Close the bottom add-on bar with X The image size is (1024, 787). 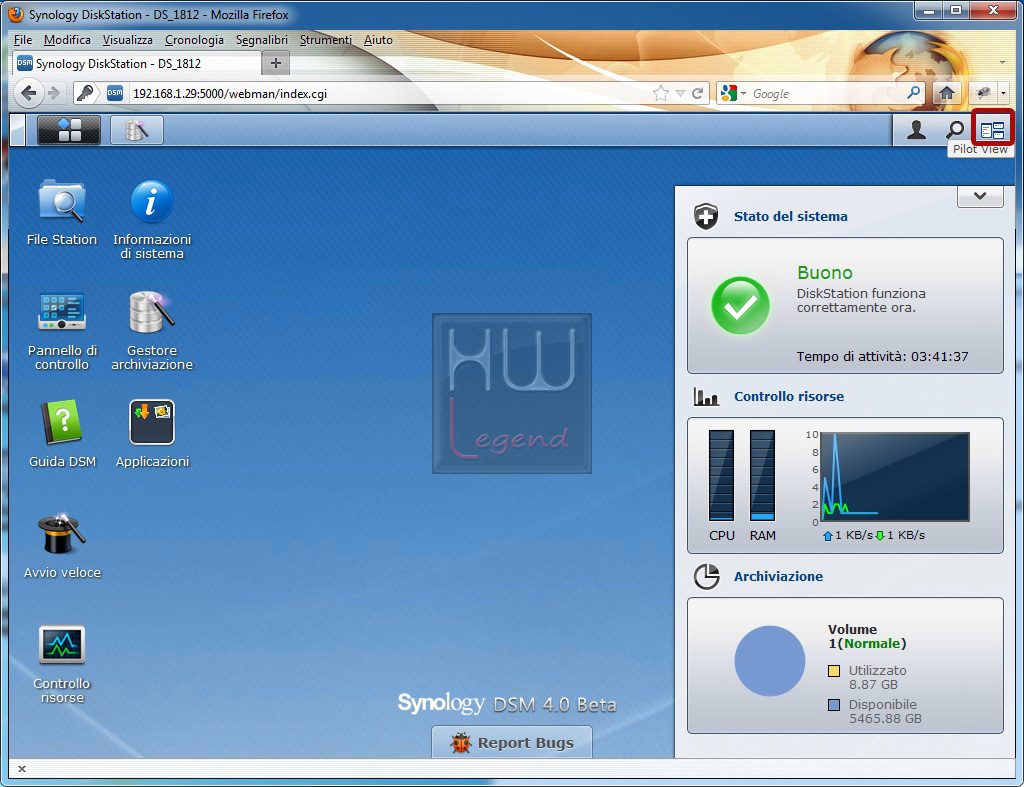(22, 769)
